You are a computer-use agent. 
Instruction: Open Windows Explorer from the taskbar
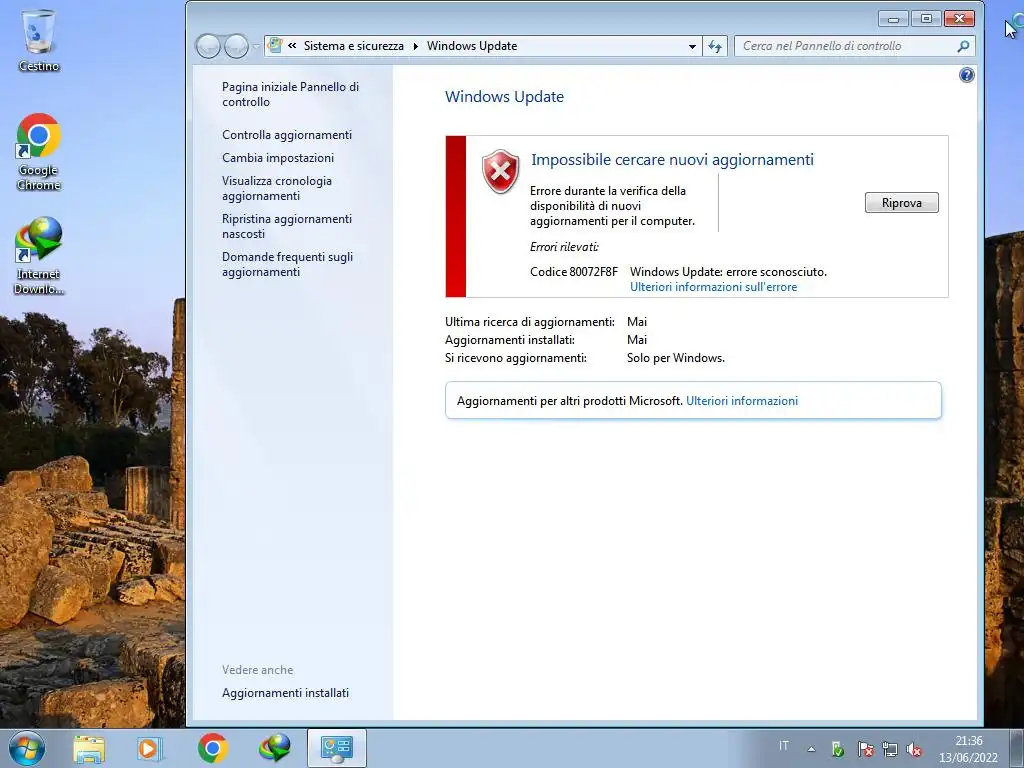tap(89, 748)
